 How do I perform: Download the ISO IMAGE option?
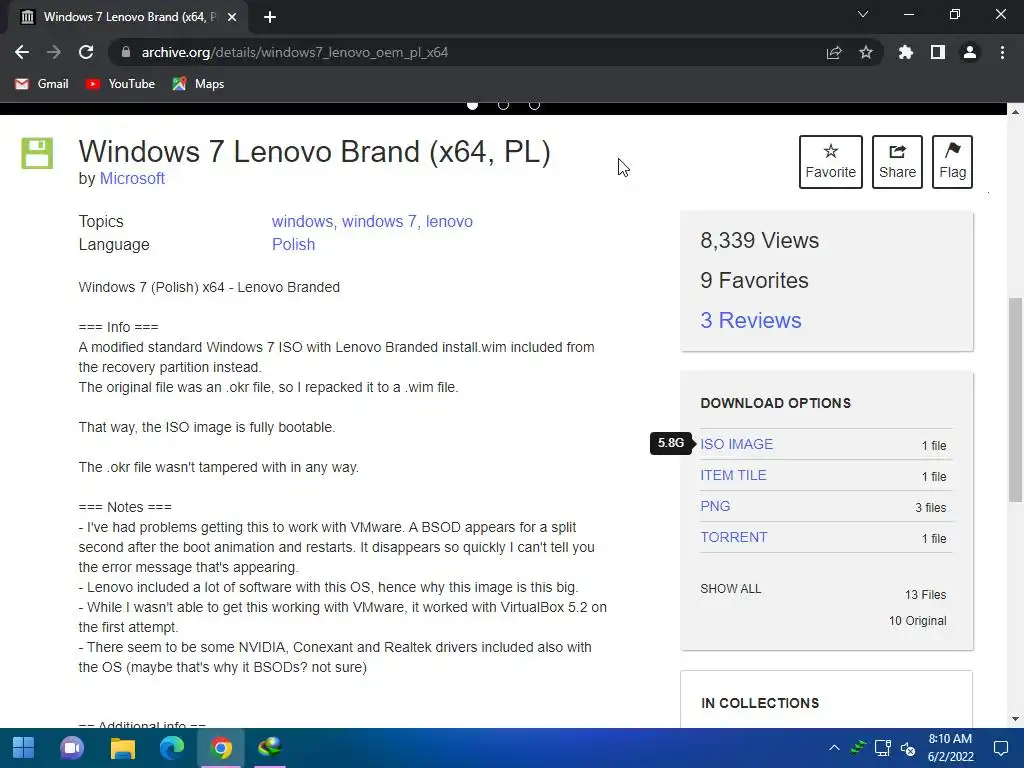(x=737, y=444)
